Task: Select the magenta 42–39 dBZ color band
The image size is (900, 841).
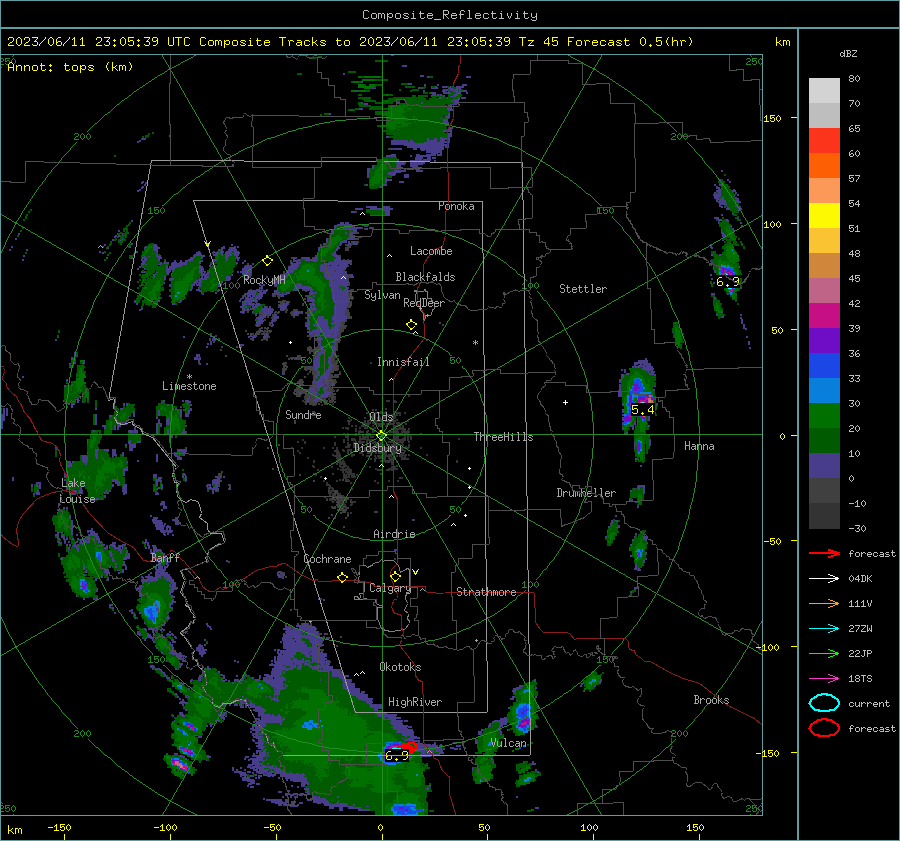Action: (x=824, y=316)
